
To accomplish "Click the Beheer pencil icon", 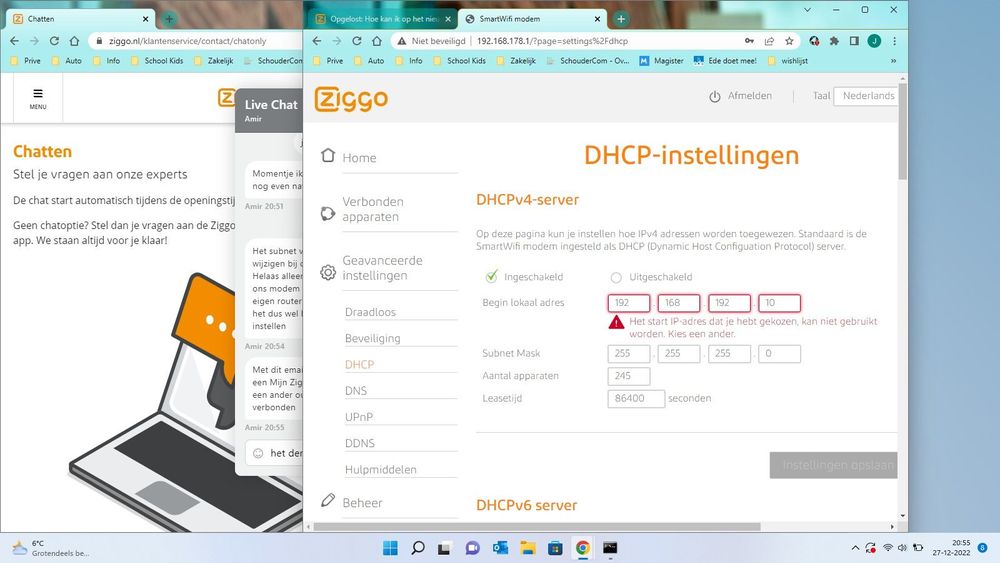I will (x=328, y=501).
